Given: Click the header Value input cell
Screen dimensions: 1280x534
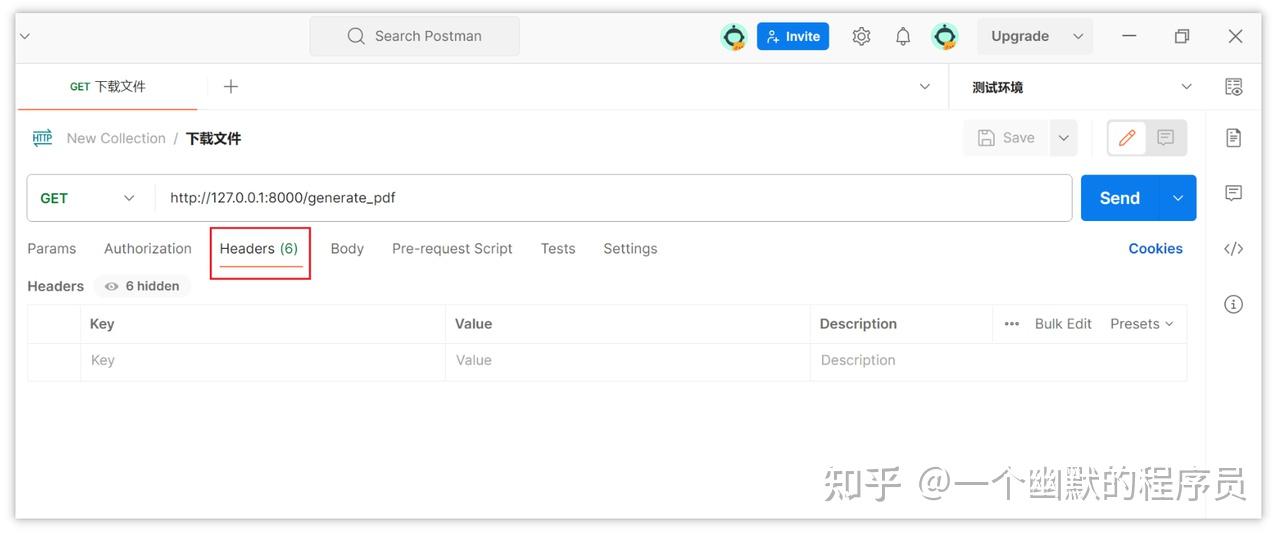Looking at the screenshot, I should pyautogui.click(x=627, y=361).
